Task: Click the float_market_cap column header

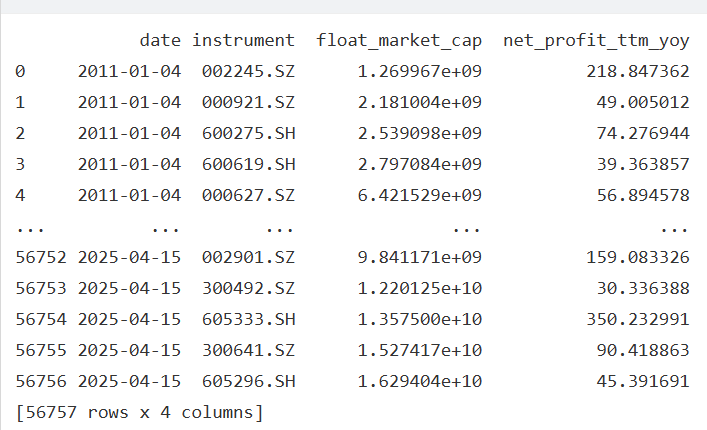Action: click(398, 41)
